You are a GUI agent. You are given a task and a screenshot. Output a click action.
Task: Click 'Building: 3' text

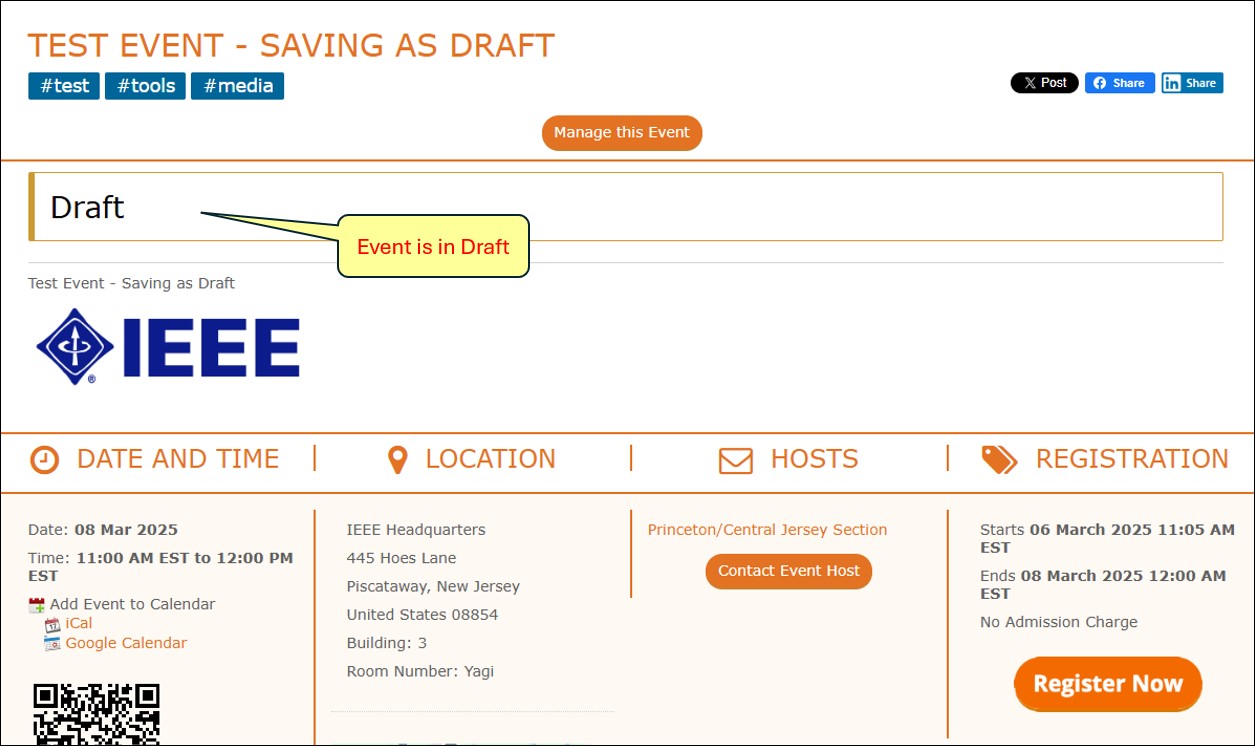(387, 643)
